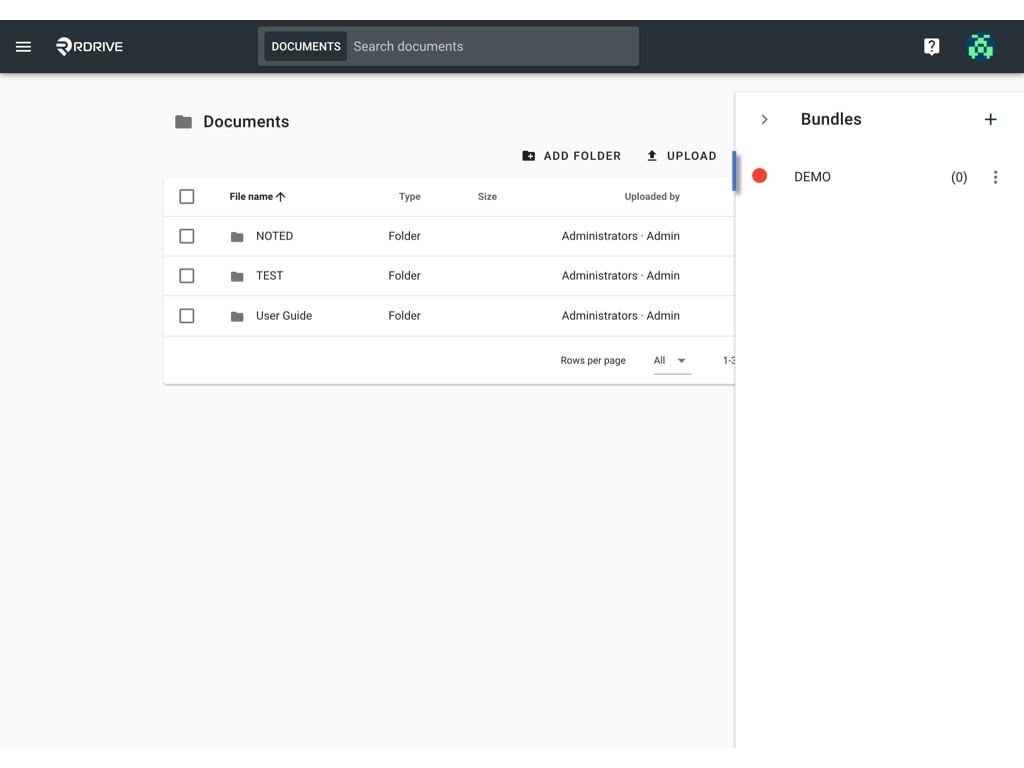Click the DOCUMENTS search scope button
1024x768 pixels.
(306, 46)
